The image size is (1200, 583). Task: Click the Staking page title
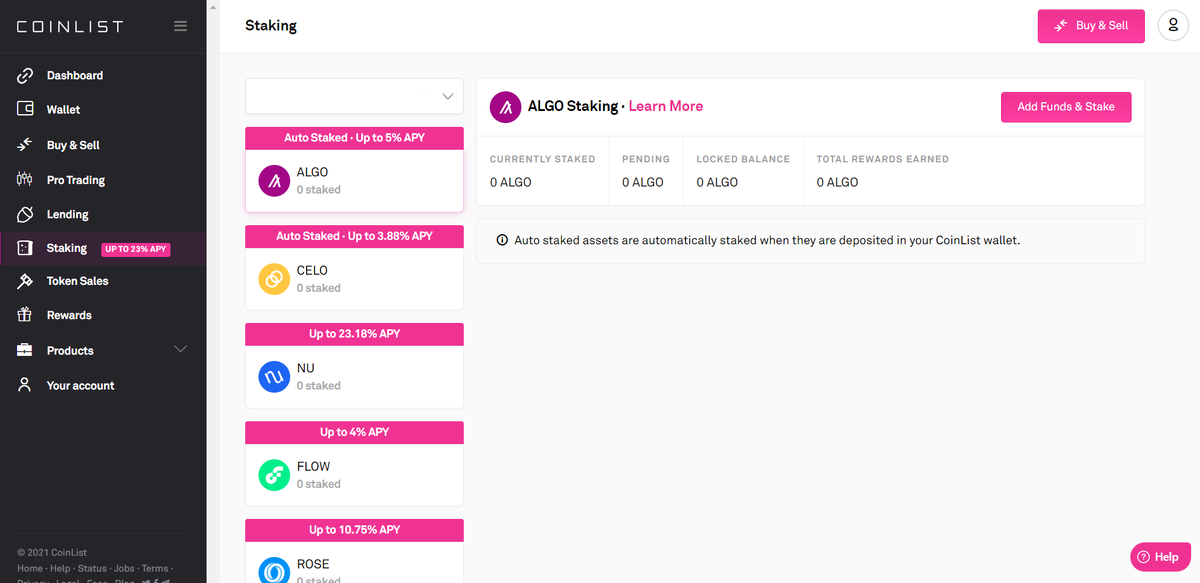[271, 26]
